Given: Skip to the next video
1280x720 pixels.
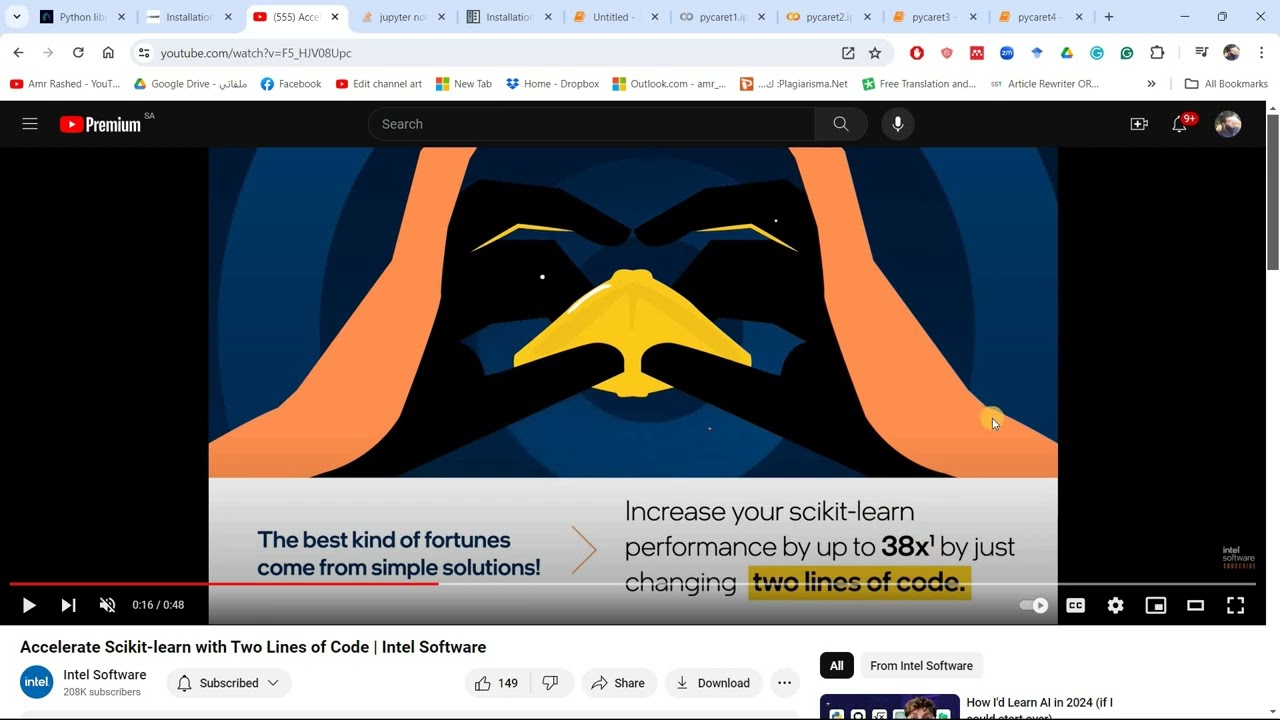Looking at the screenshot, I should pyautogui.click(x=68, y=605).
